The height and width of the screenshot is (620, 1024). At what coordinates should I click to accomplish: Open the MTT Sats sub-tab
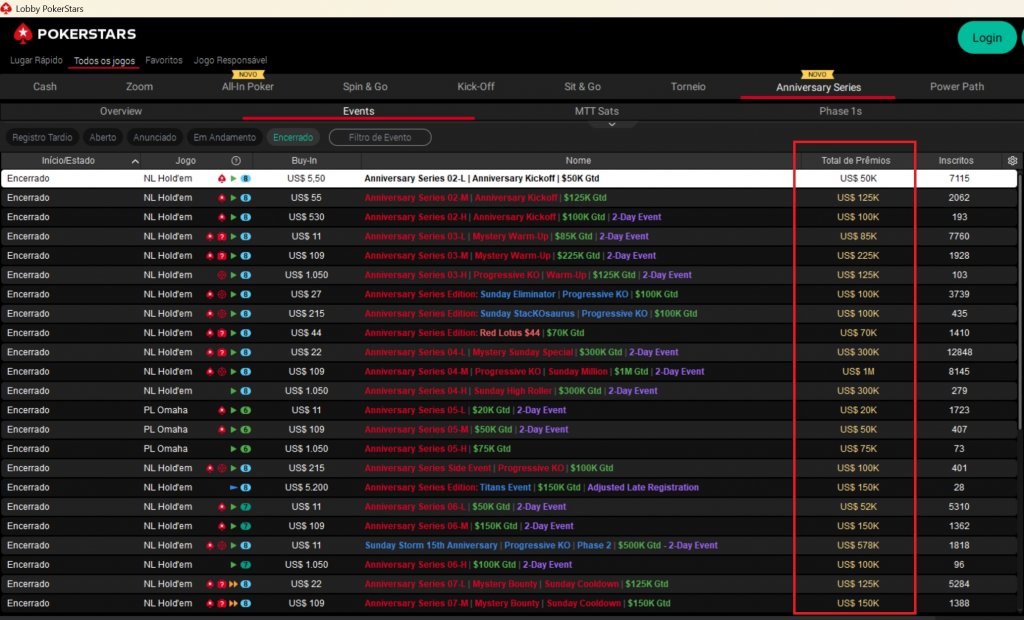[596, 111]
